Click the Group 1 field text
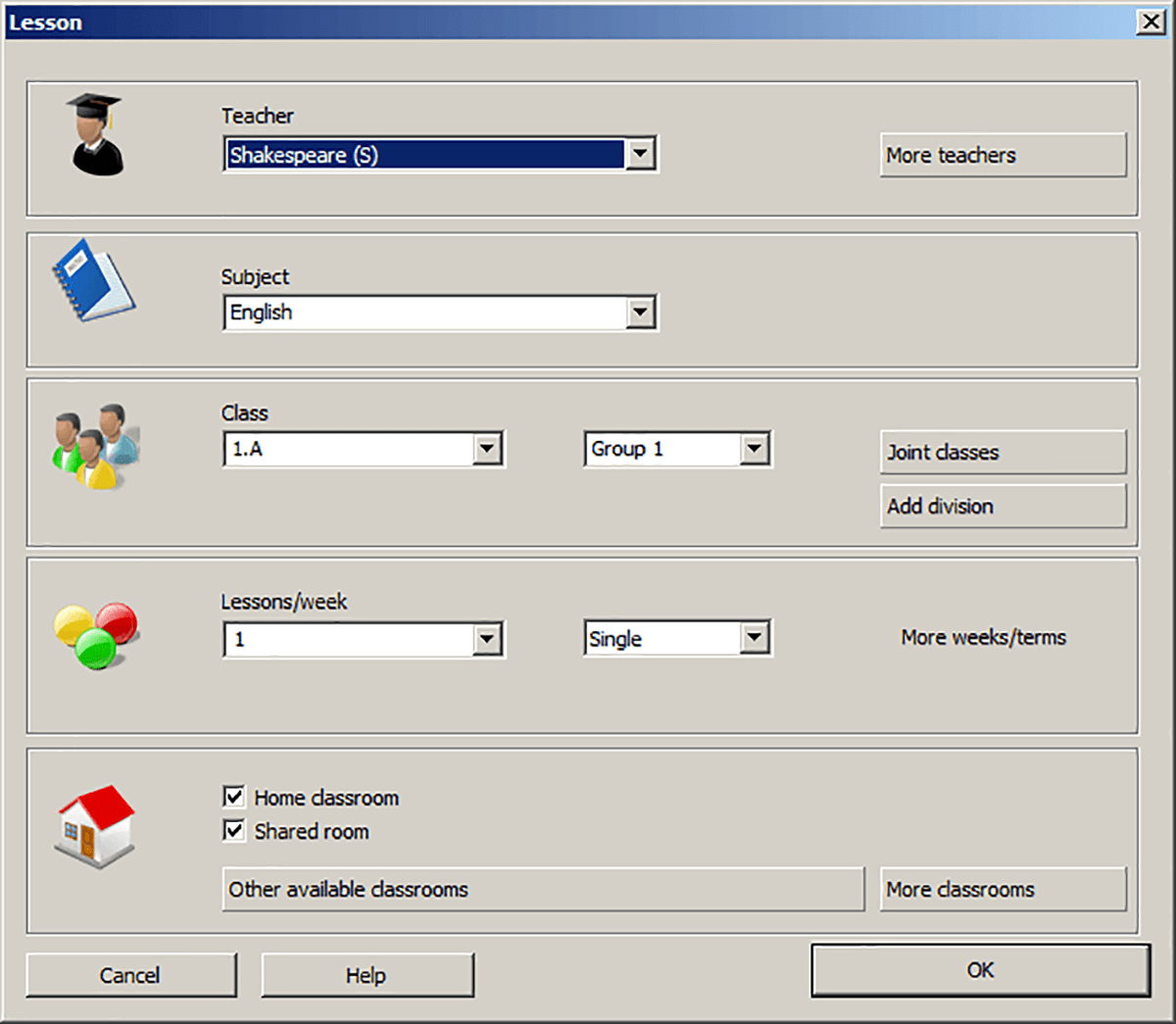1176x1024 pixels. [627, 449]
